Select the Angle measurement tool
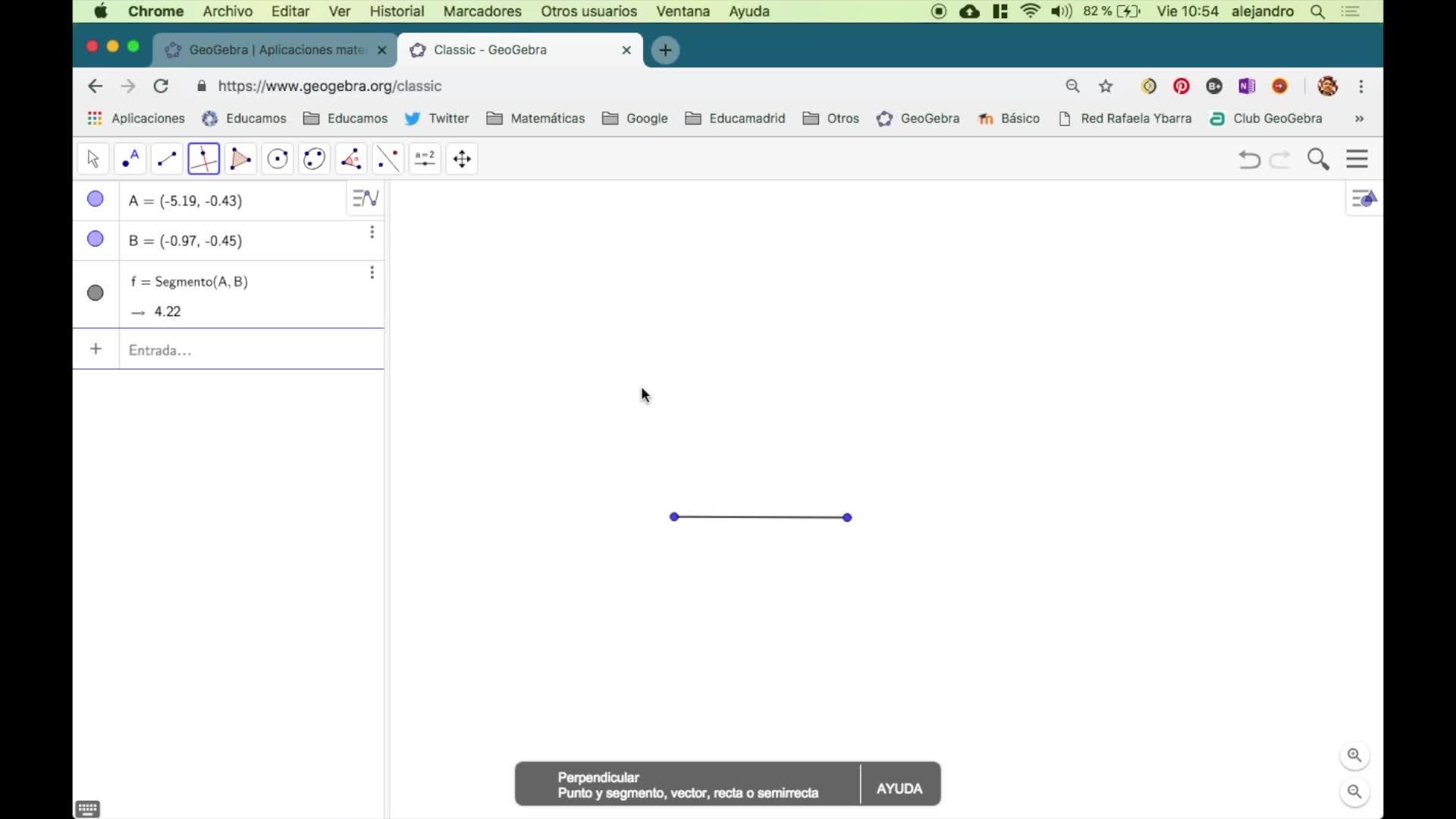1456x819 pixels. pos(351,159)
